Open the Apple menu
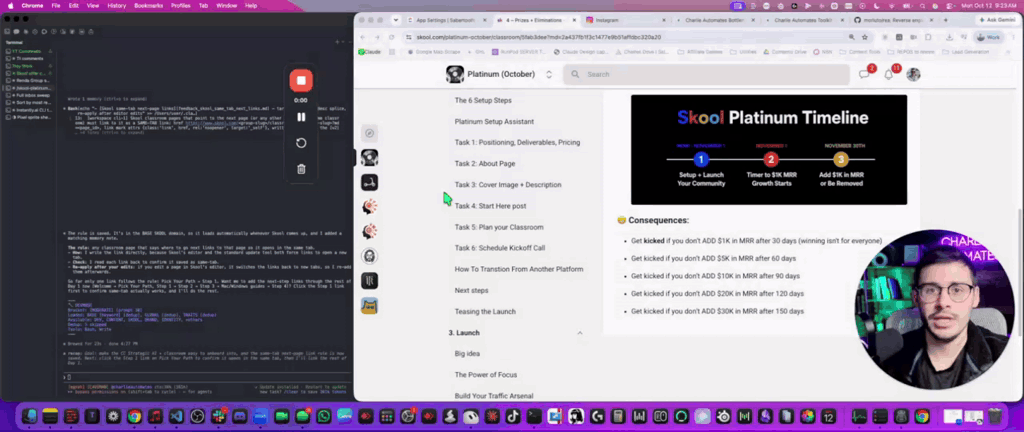The image size is (1024, 432). tap(10, 5)
